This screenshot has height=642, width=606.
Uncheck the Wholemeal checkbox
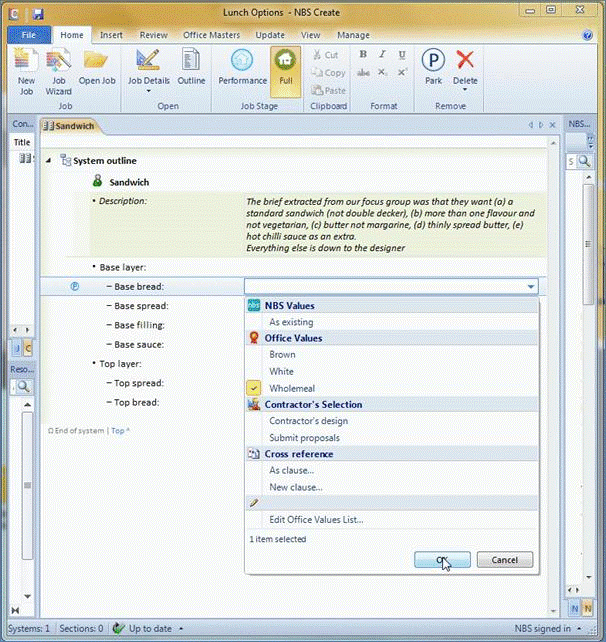click(254, 388)
